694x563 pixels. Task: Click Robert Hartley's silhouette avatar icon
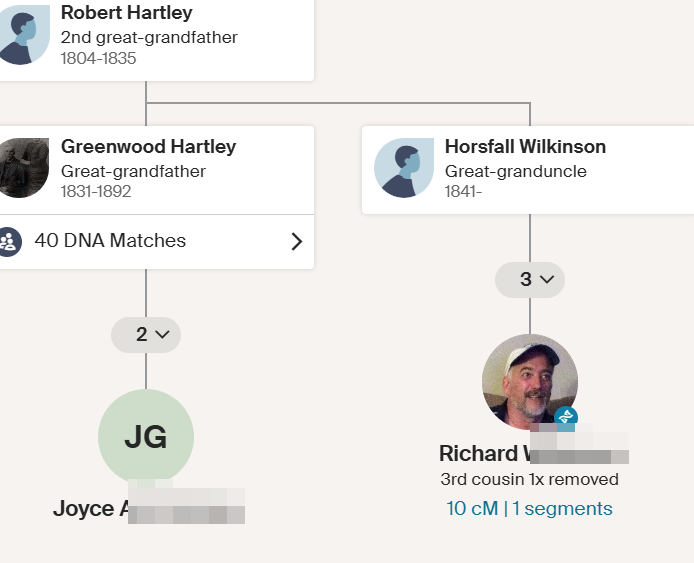tap(24, 35)
